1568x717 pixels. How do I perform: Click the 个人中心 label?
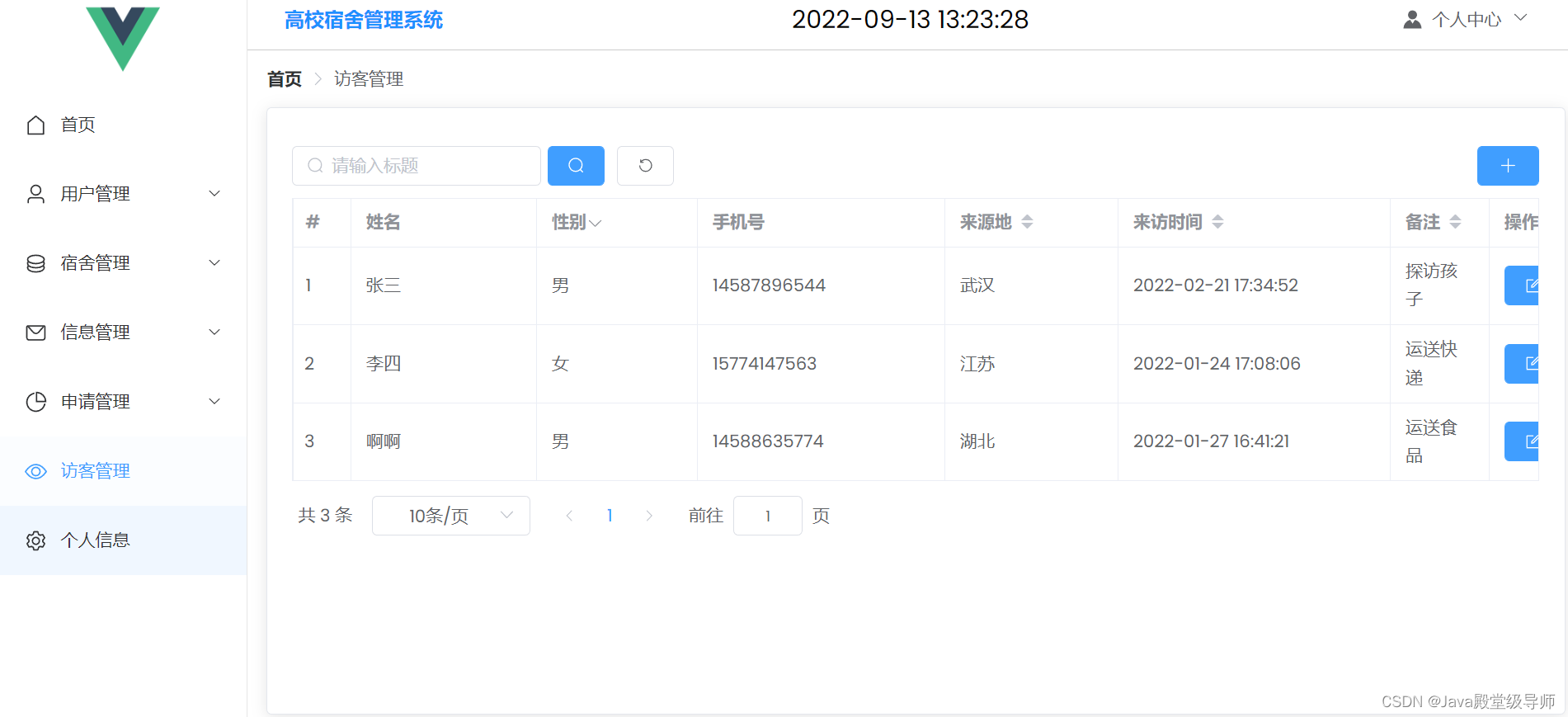(x=1467, y=20)
